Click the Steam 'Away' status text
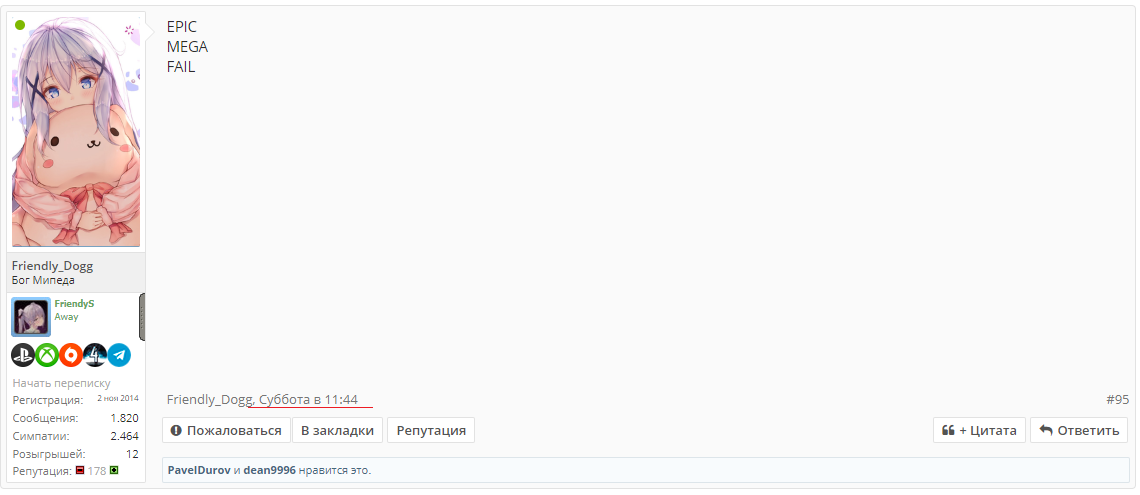 pos(66,317)
